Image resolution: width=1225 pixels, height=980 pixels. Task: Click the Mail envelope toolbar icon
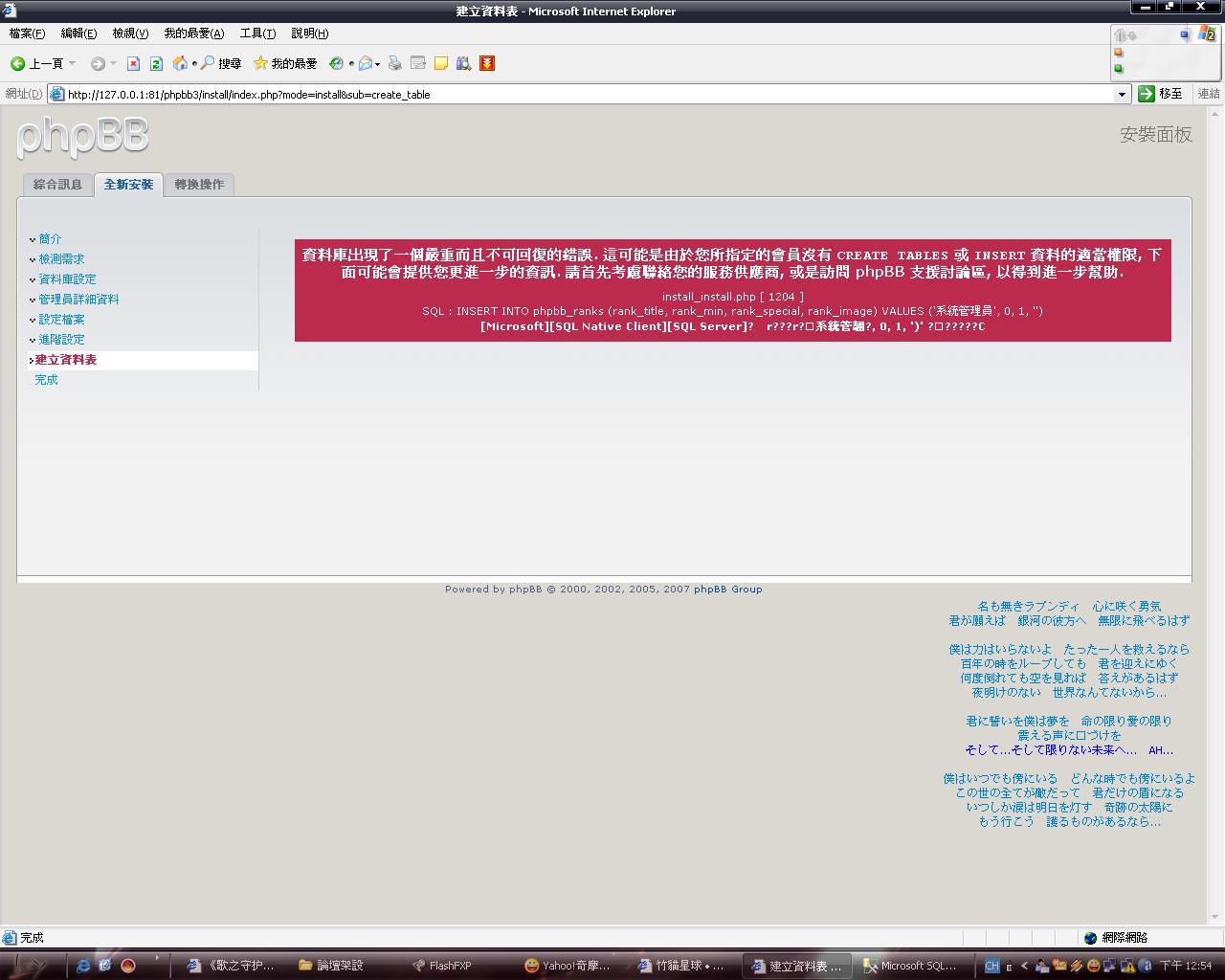click(x=365, y=63)
